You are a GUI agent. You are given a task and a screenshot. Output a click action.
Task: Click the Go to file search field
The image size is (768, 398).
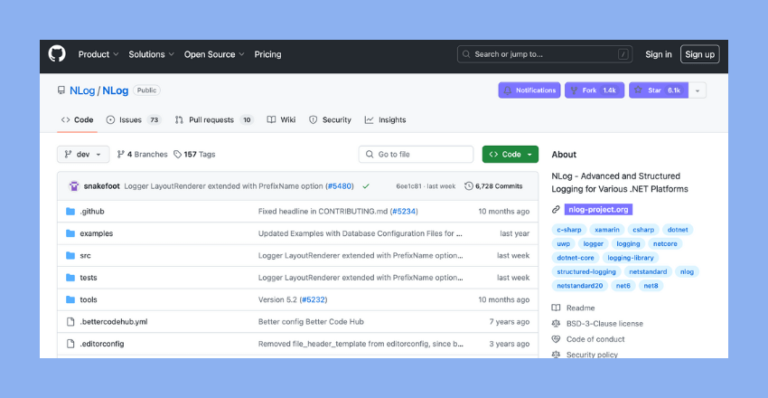(x=416, y=154)
